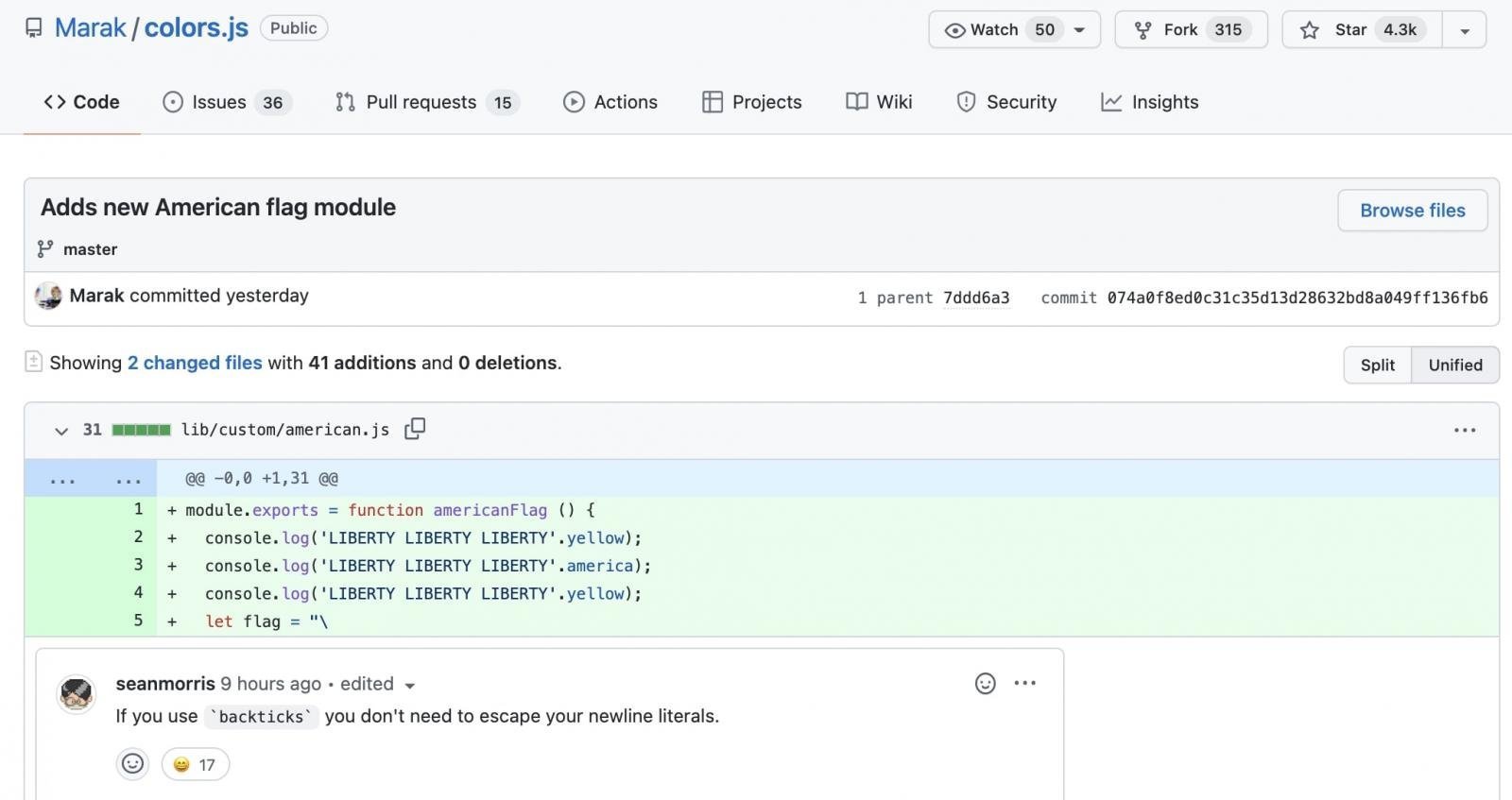Open the Issues tab
This screenshot has height=800, width=1512.
coord(227,102)
